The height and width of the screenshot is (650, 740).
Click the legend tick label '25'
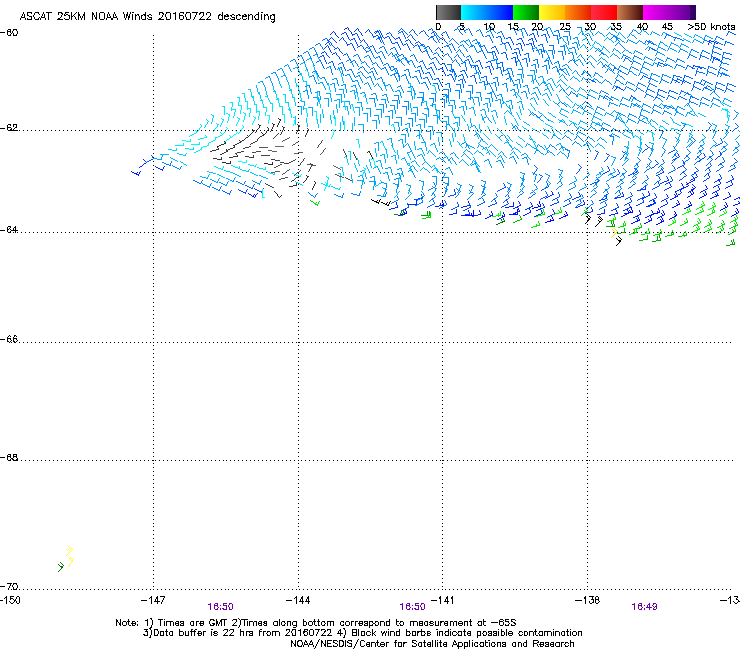pos(565,26)
